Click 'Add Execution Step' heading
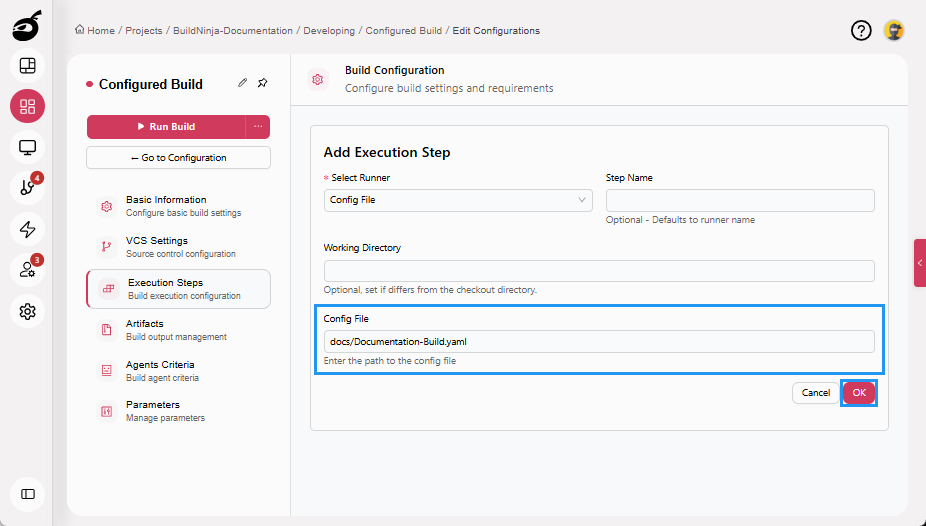The height and width of the screenshot is (526, 926). coord(387,152)
